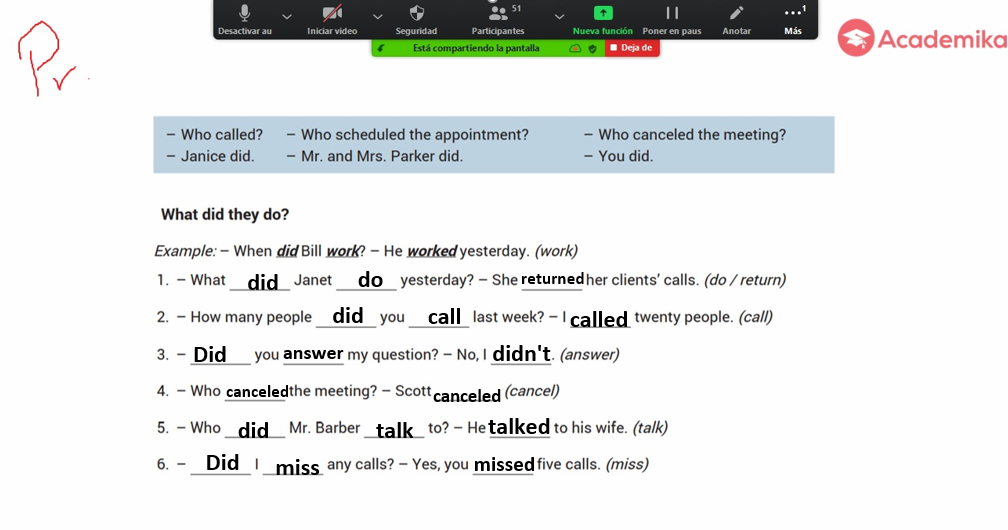Screen dimensions: 1008x530
Task: Click the heading 'What did they do?'
Action: 225,214
